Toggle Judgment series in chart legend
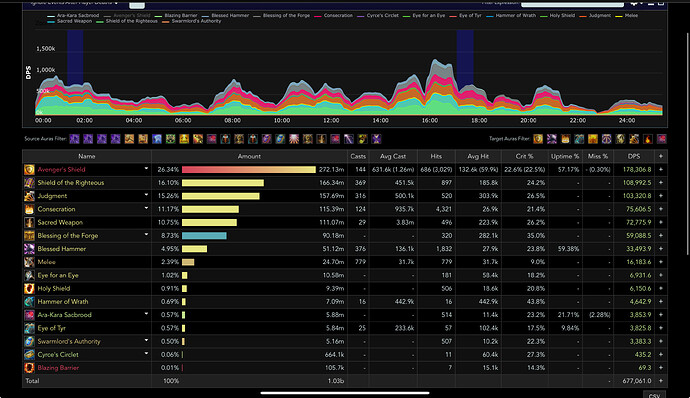Viewport: 690px width, 398px height. click(595, 15)
